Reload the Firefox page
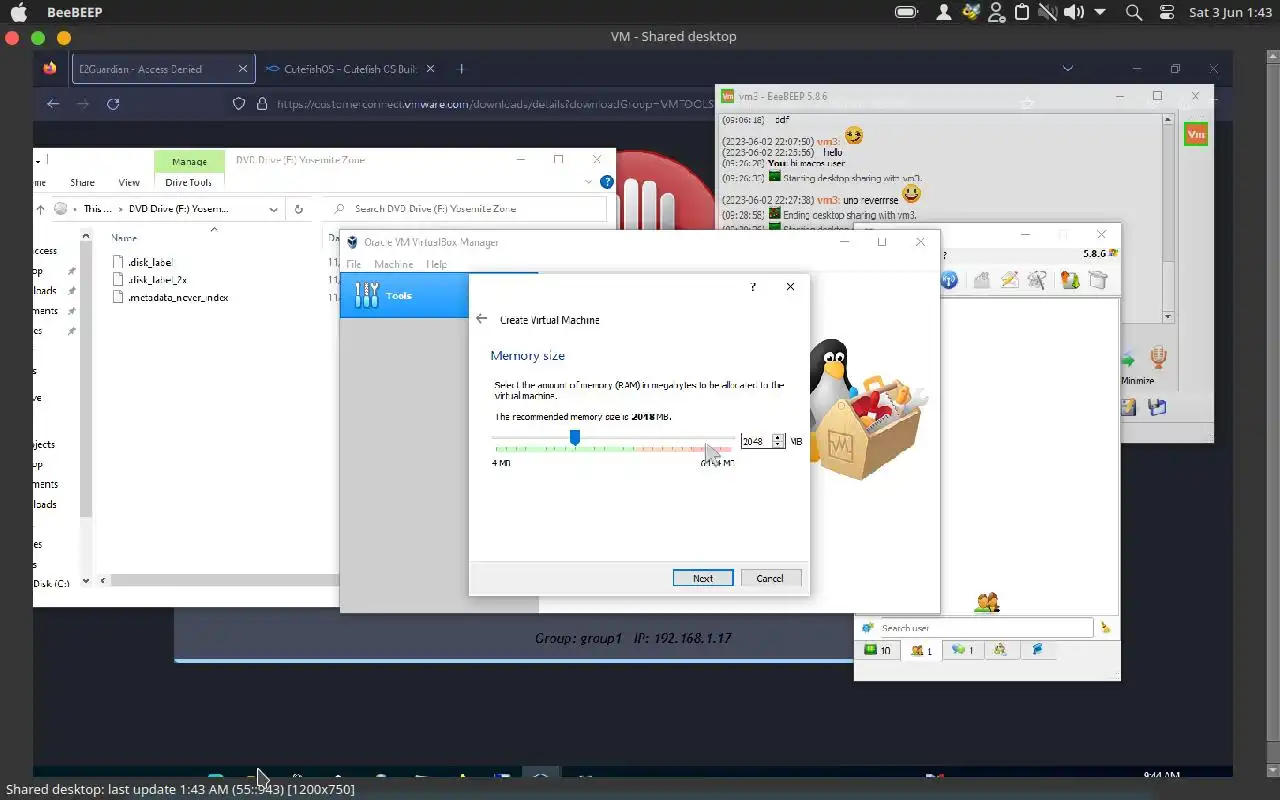This screenshot has height=800, width=1280. (113, 104)
